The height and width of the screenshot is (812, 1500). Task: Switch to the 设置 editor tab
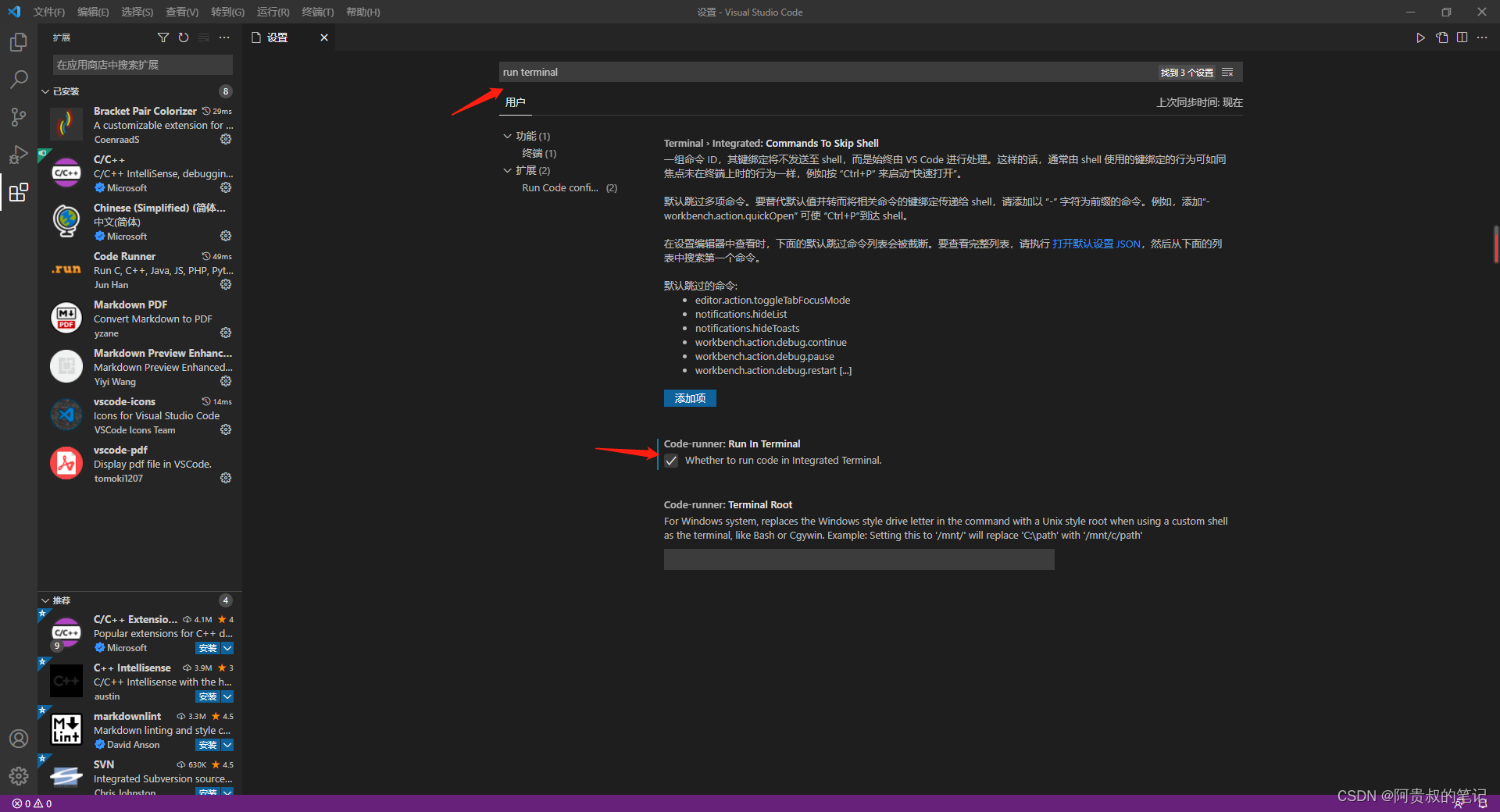(x=279, y=37)
